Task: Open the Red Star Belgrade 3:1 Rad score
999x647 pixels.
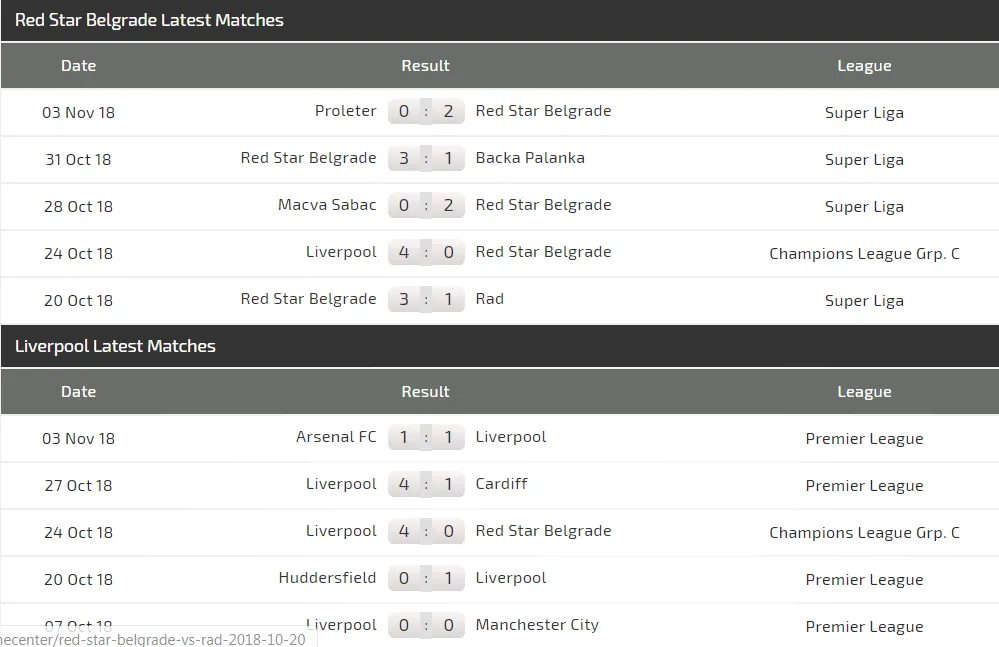Action: [426, 300]
